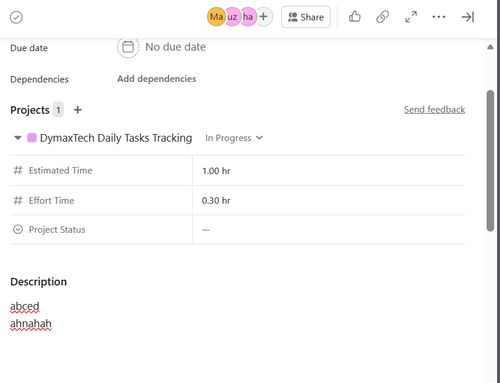Open the orange 'Ma' collaborator avatar
Screen dimensions: 500x383
tap(216, 17)
